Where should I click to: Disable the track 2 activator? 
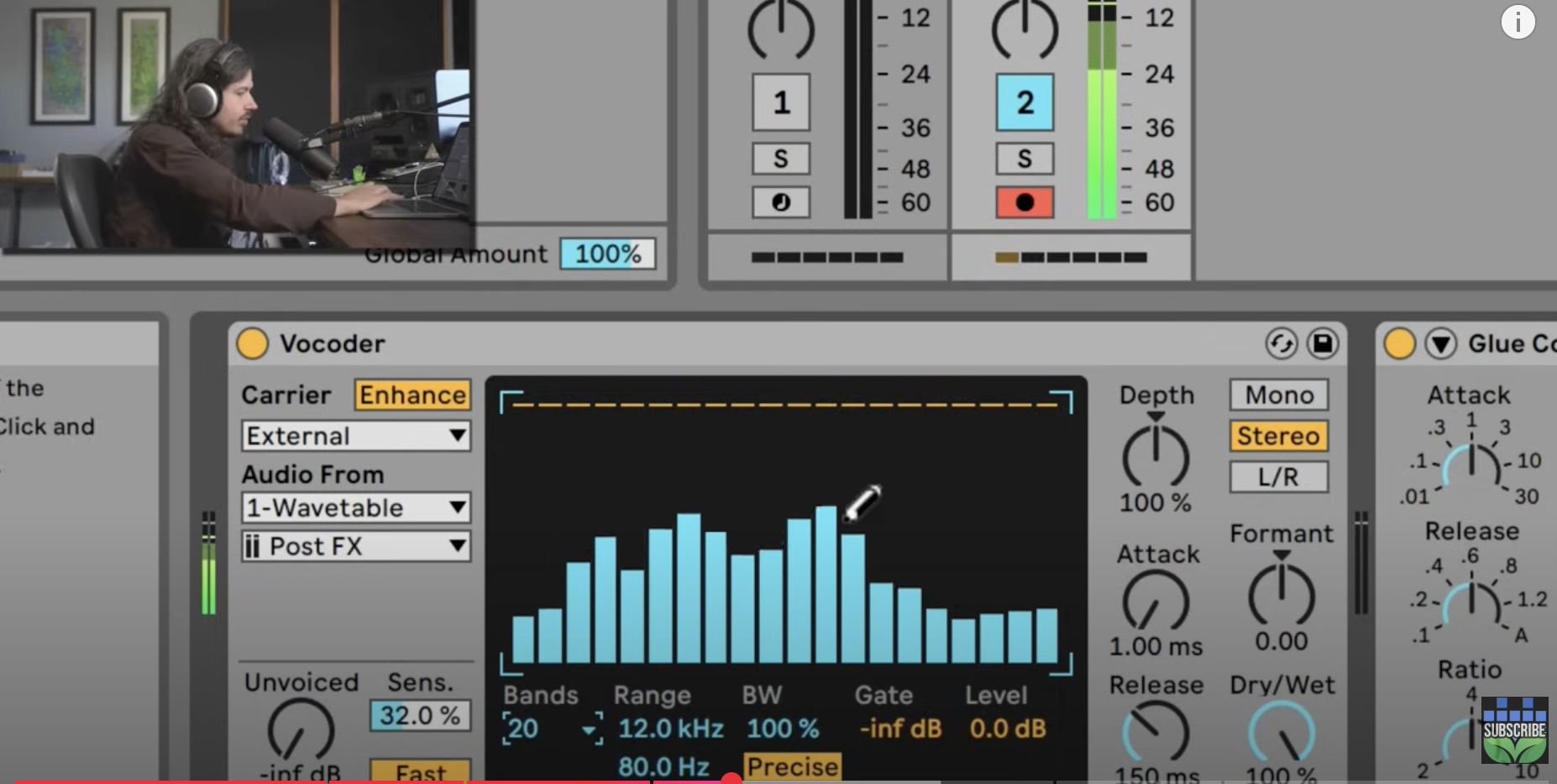tap(1025, 102)
